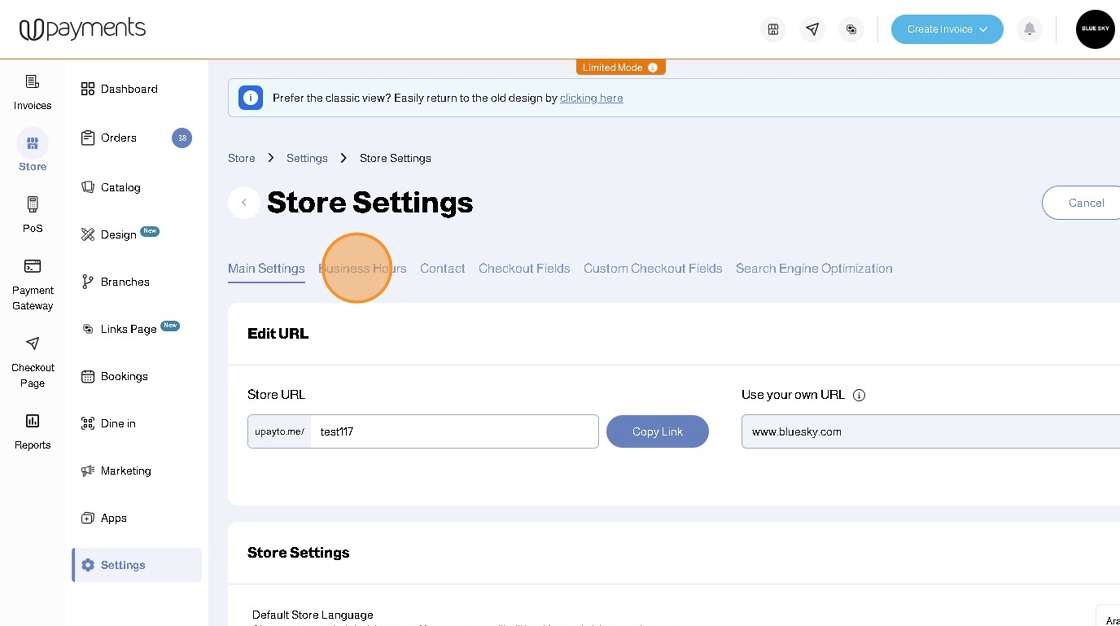This screenshot has width=1120, height=626.
Task: Click the back arrow beside Store Settings
Action: tap(244, 203)
